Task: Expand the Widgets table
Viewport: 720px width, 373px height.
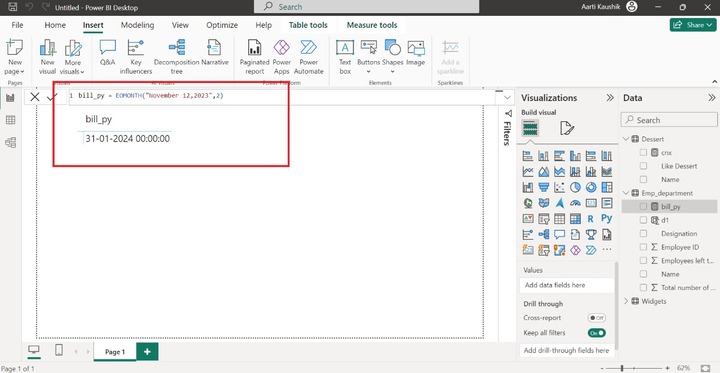Action: click(626, 301)
